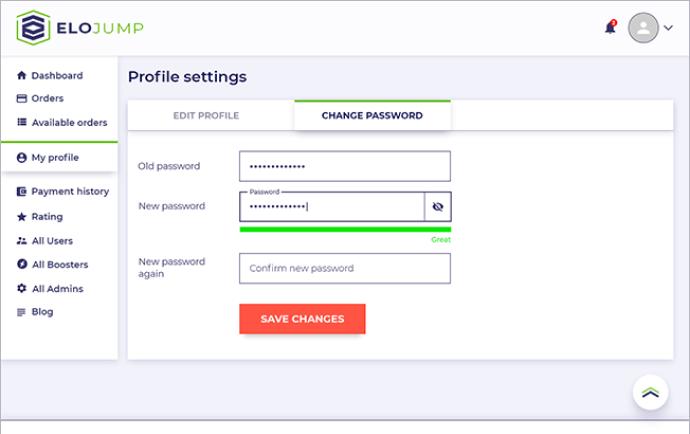Switch to the Edit Profile tab

206,116
